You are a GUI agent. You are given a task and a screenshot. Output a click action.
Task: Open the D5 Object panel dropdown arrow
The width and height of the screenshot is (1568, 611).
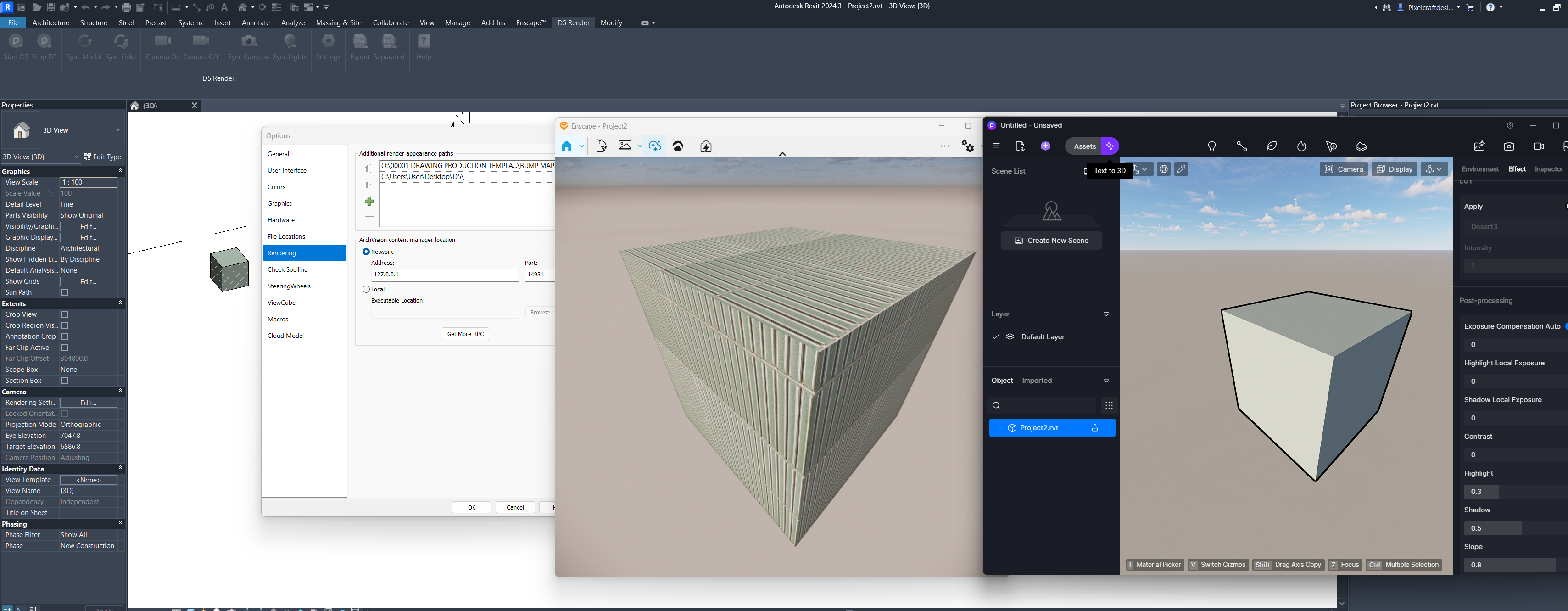(x=1106, y=380)
